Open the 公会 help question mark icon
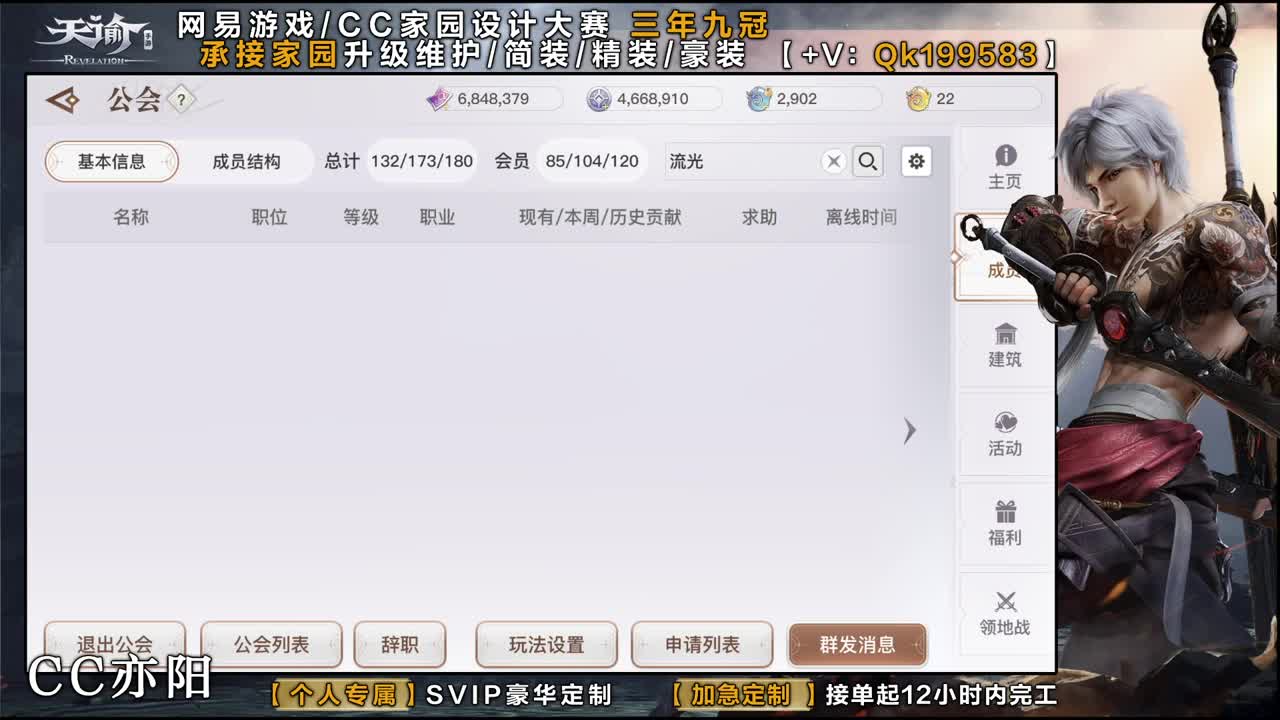The width and height of the screenshot is (1280, 720). point(180,99)
